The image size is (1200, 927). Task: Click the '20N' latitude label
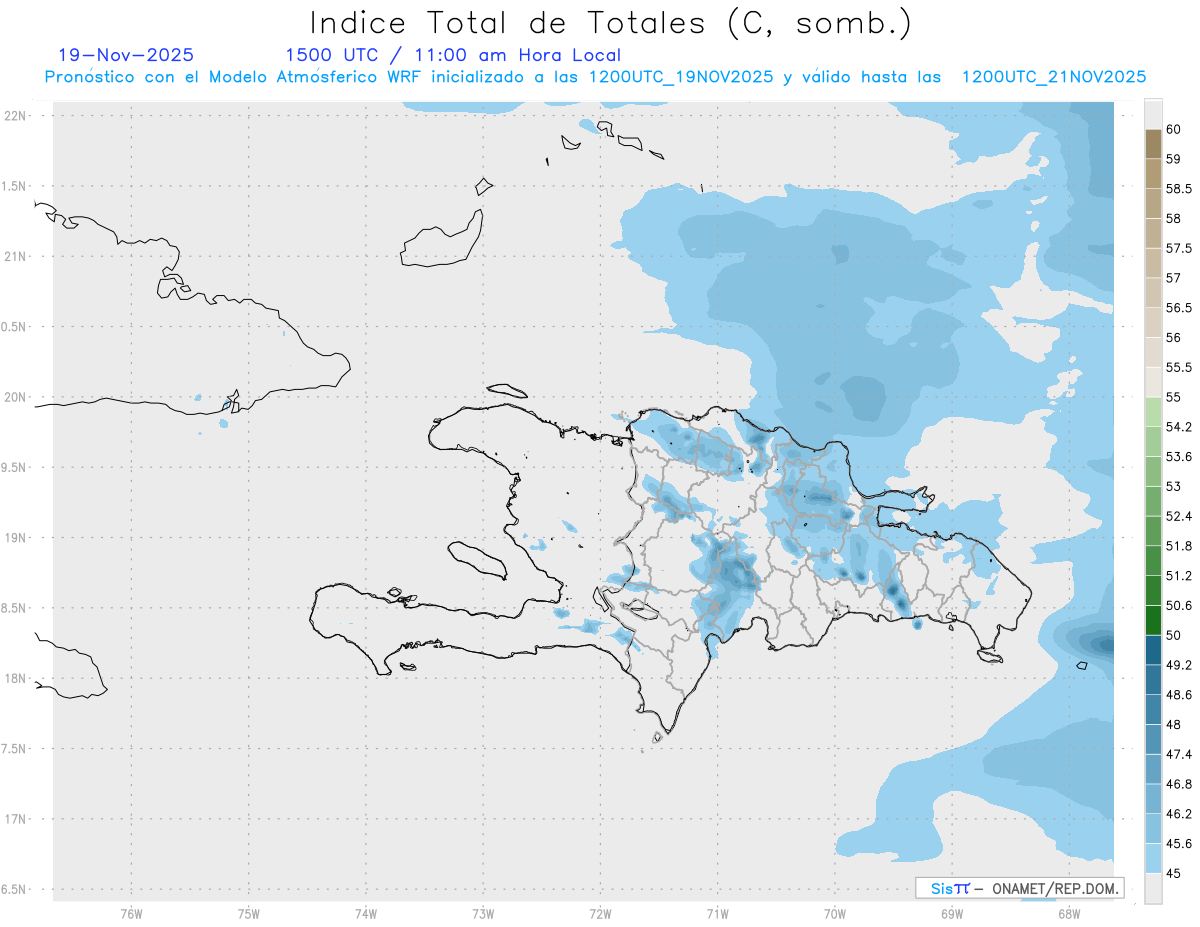pos(15,397)
